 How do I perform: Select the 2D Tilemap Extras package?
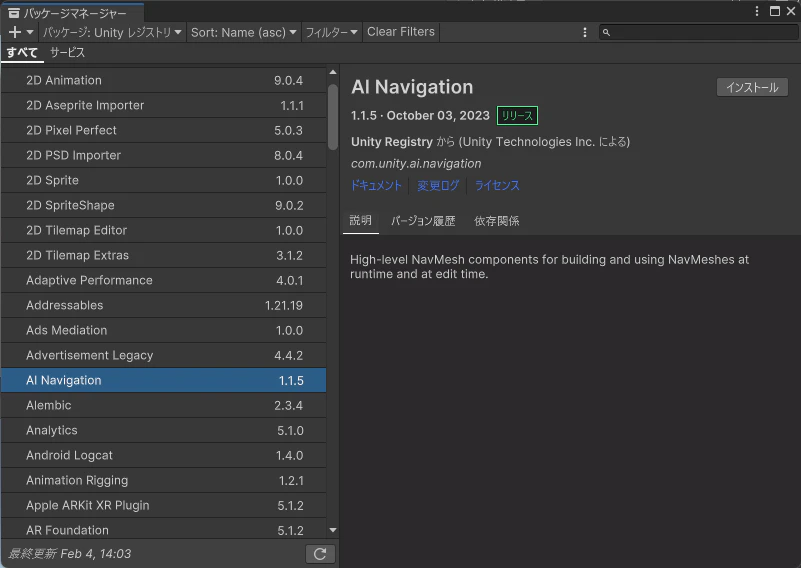tap(163, 255)
